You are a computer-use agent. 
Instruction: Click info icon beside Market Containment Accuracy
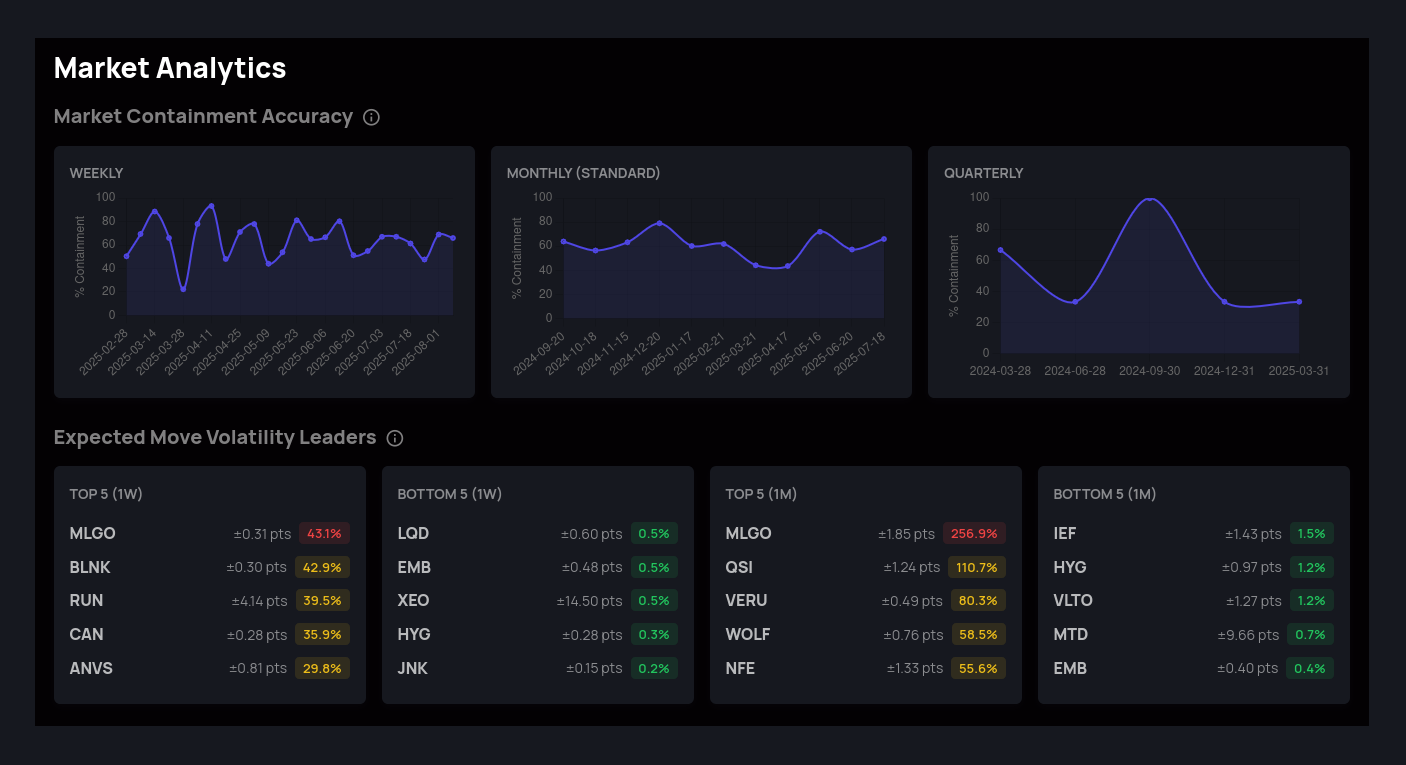tap(371, 117)
